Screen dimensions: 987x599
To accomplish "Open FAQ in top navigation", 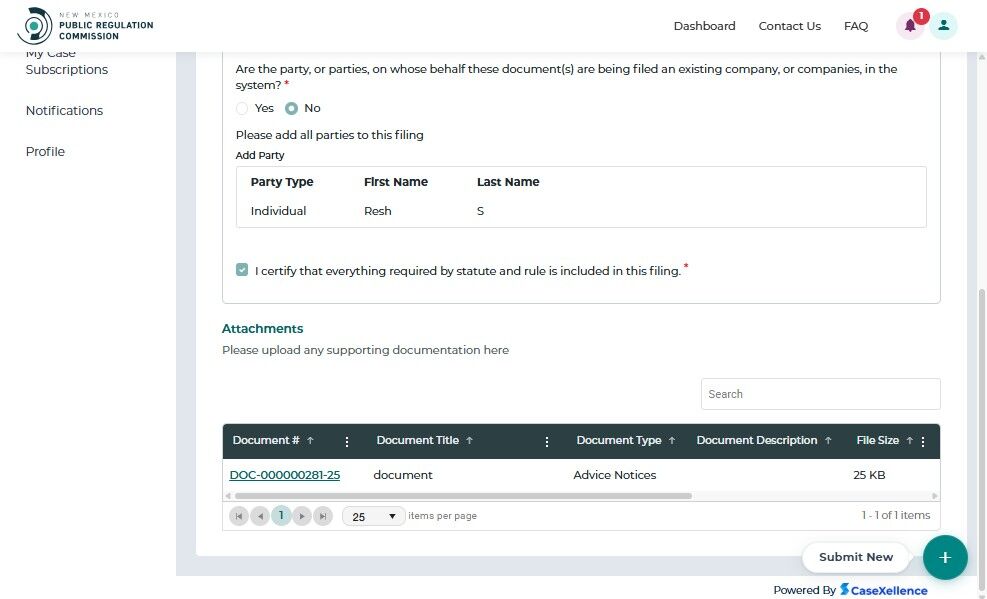I will tap(855, 26).
